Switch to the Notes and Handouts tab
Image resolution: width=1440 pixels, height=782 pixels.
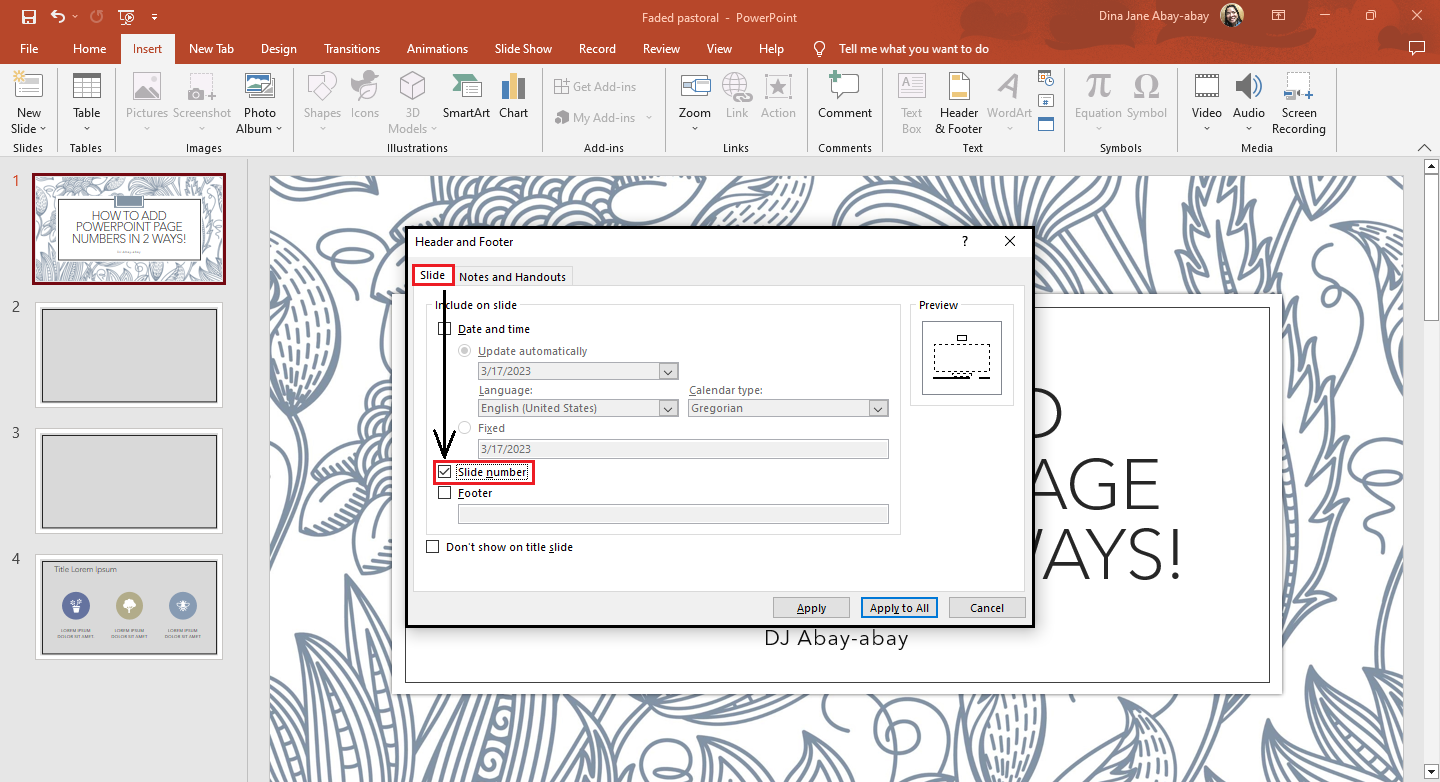512,276
